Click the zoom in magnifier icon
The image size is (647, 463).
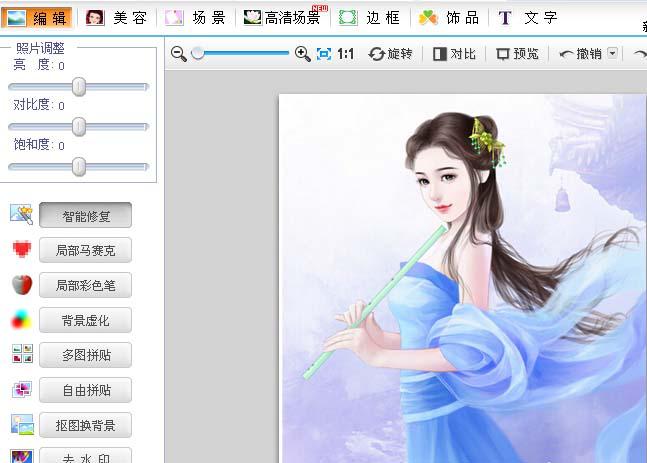[302, 54]
